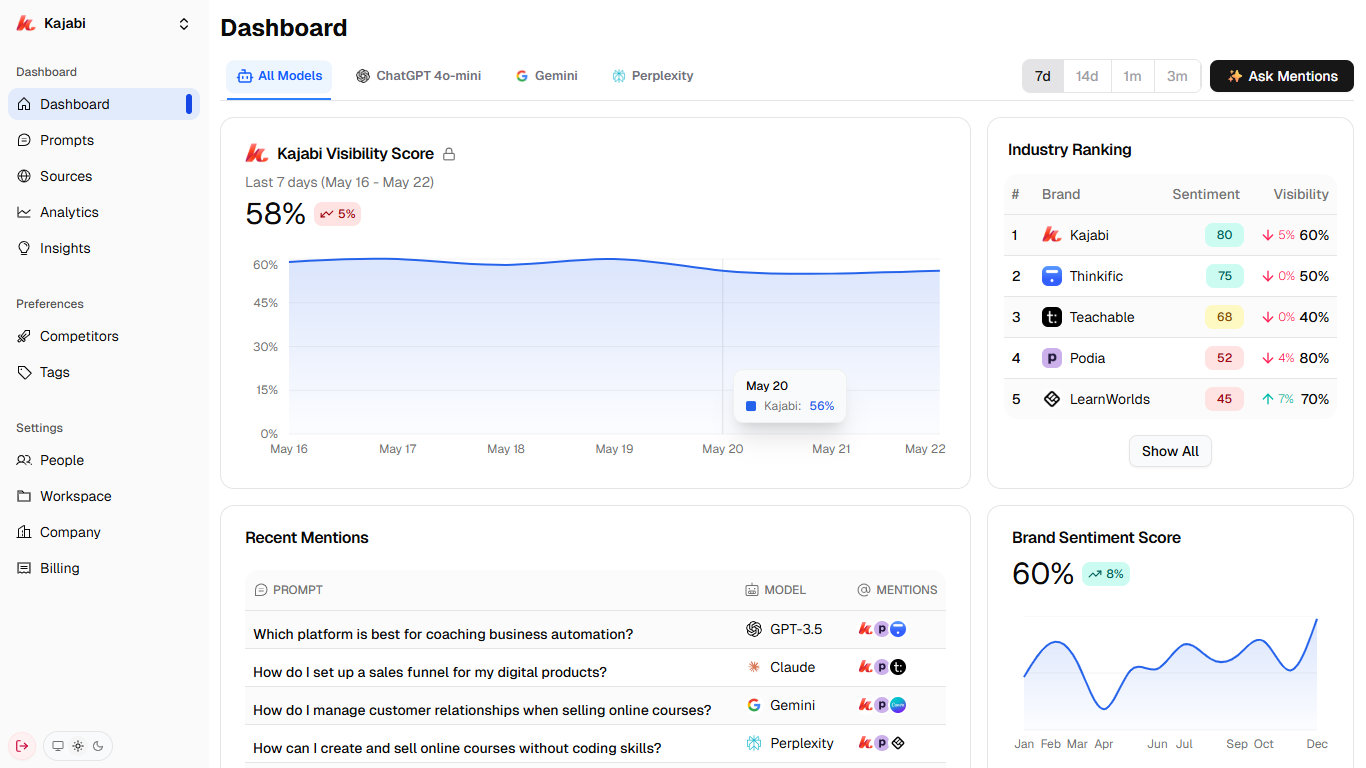
Task: Click the MODEL column header
Action: (x=776, y=590)
